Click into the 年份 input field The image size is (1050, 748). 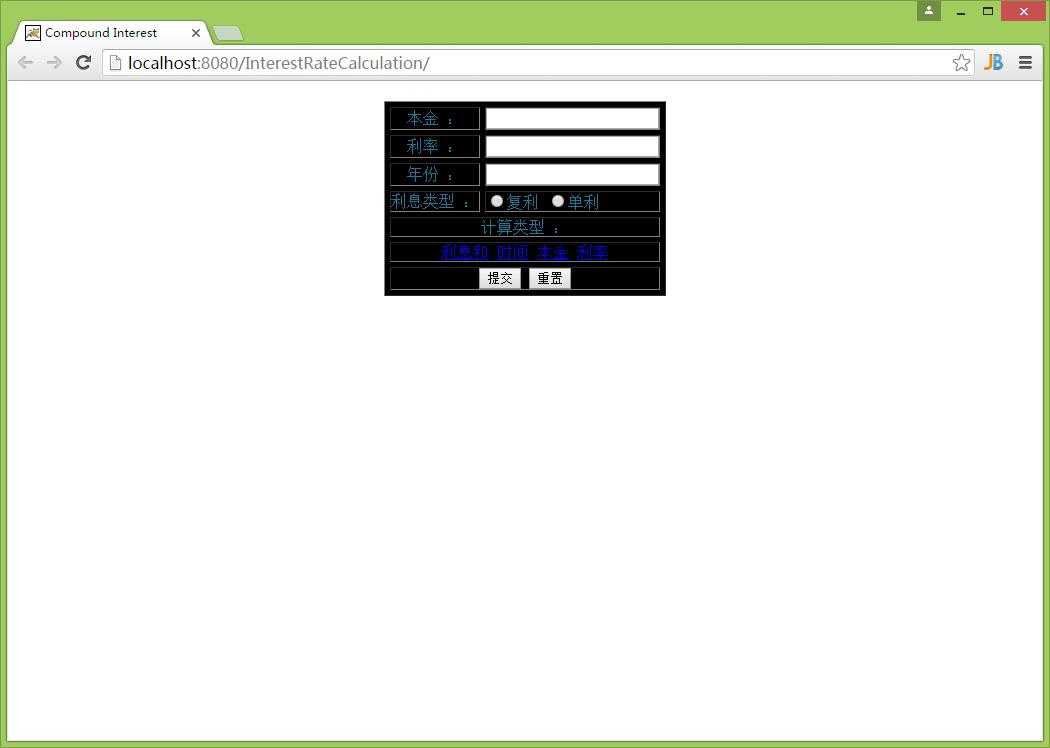pyautogui.click(x=573, y=175)
